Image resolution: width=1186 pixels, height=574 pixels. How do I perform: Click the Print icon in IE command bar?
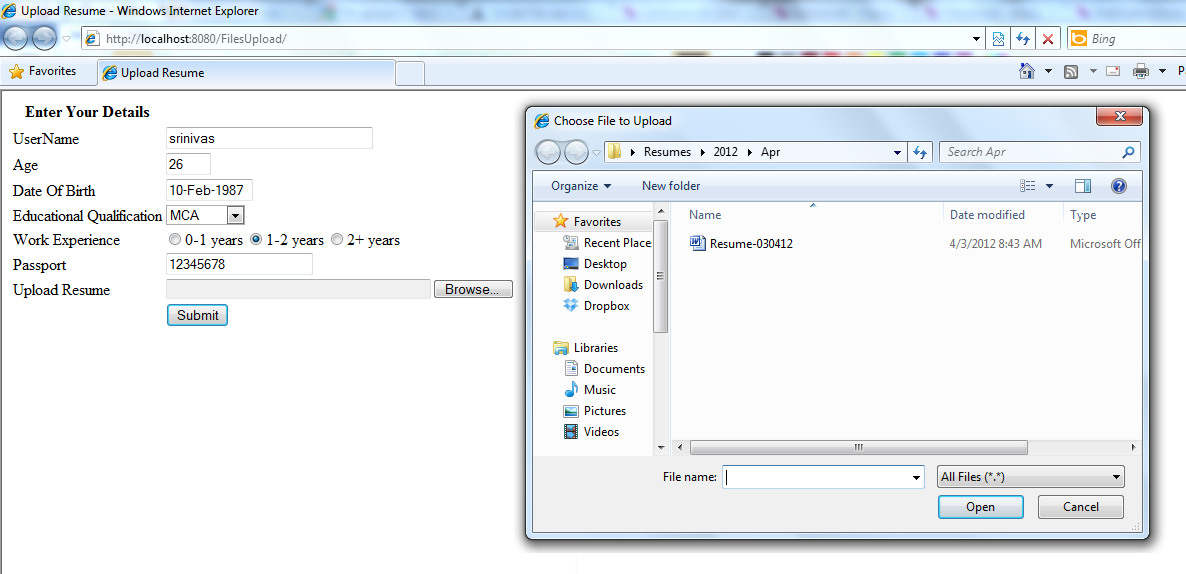(x=1141, y=72)
